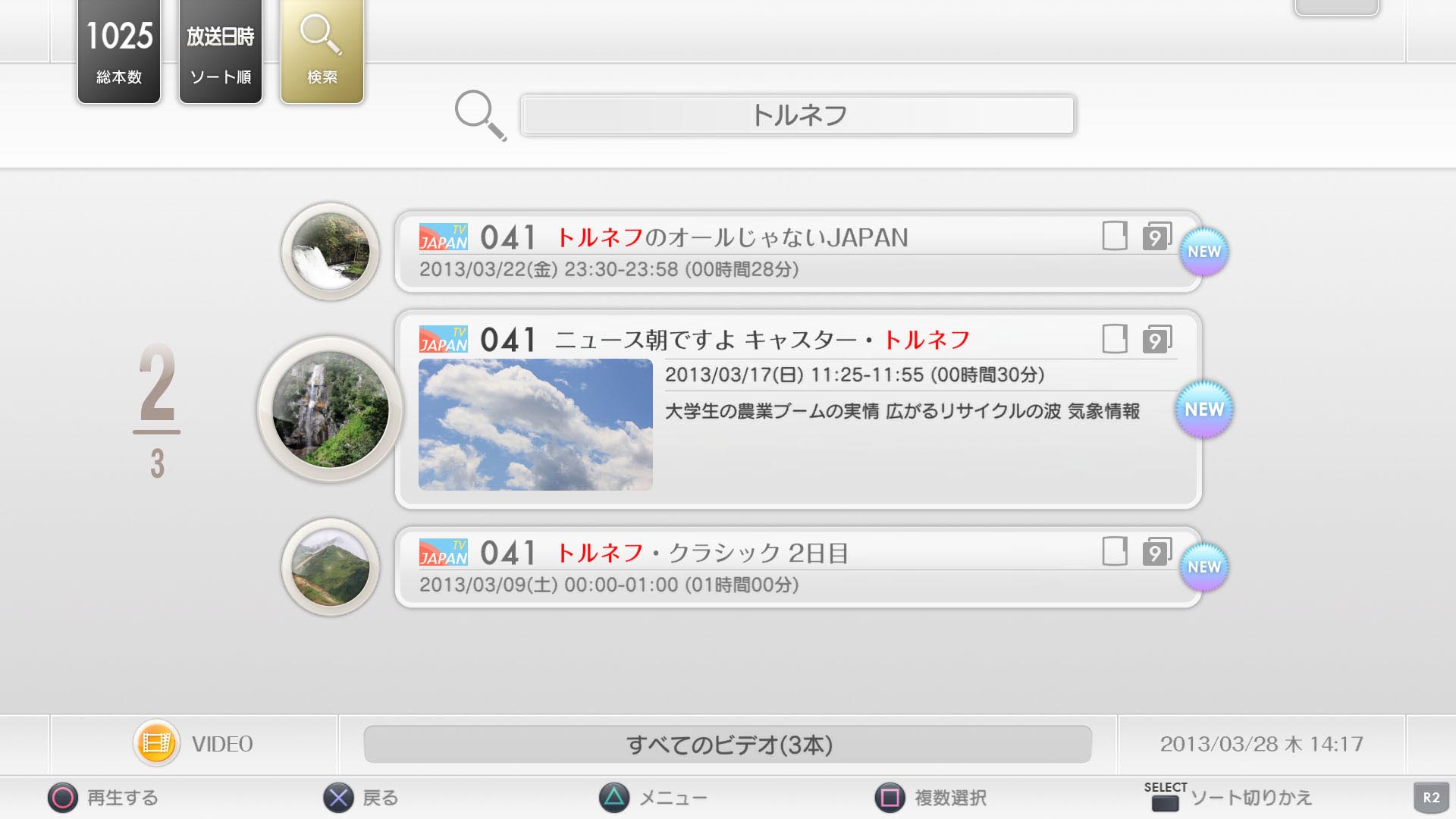This screenshot has height=819, width=1456.
Task: Select date text 2013/03/22(金) 23:30-23:58
Action: point(548,269)
